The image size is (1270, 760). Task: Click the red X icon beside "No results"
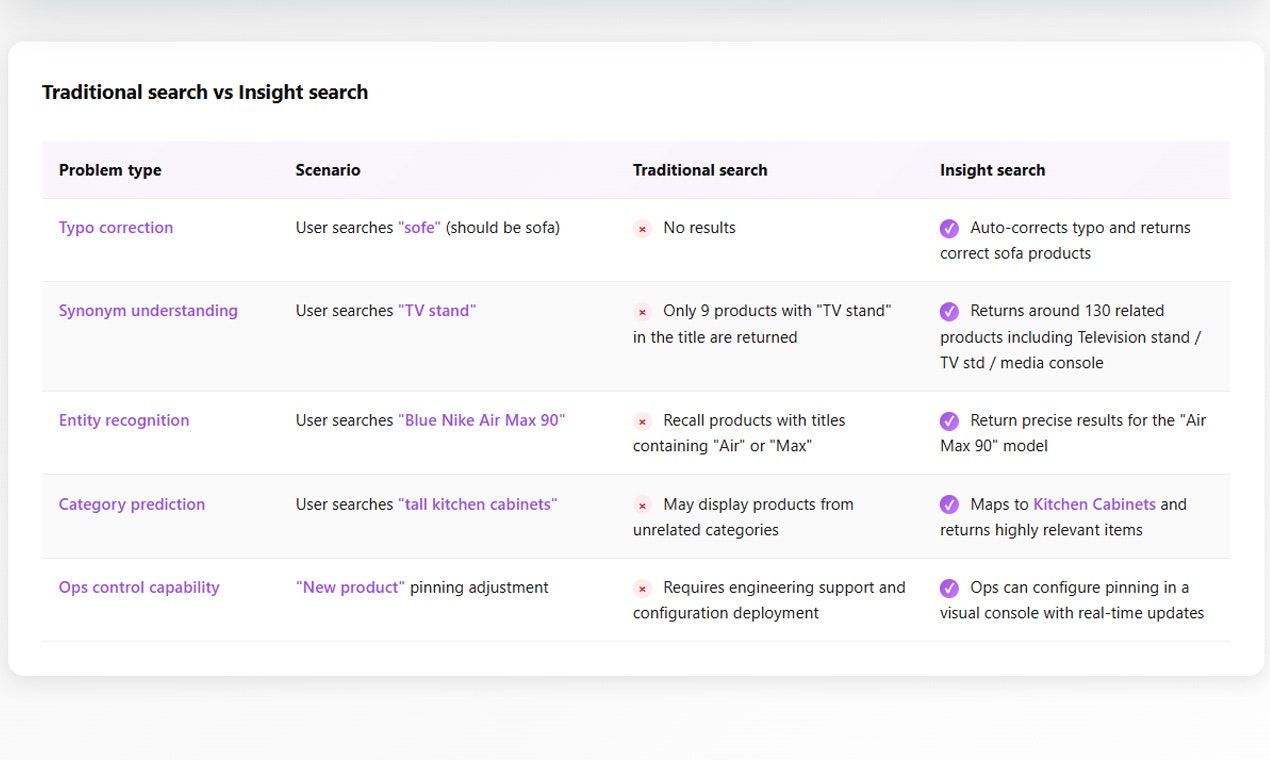[641, 228]
